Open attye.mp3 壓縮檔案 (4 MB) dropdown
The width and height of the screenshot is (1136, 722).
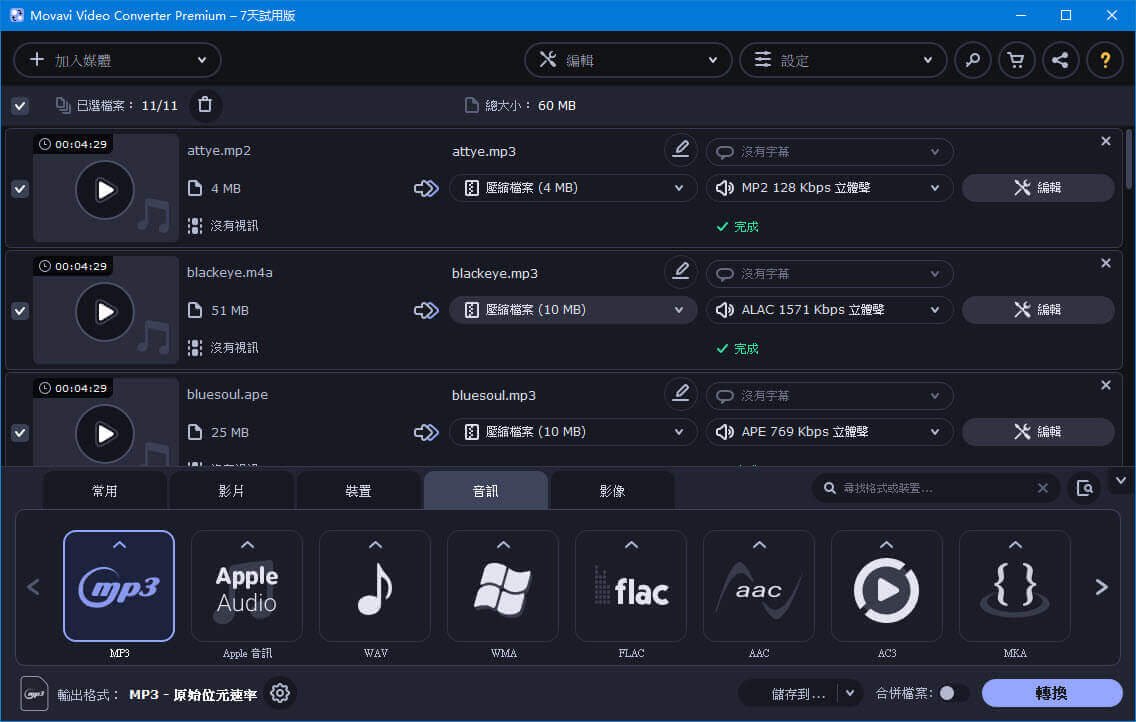pyautogui.click(x=573, y=188)
